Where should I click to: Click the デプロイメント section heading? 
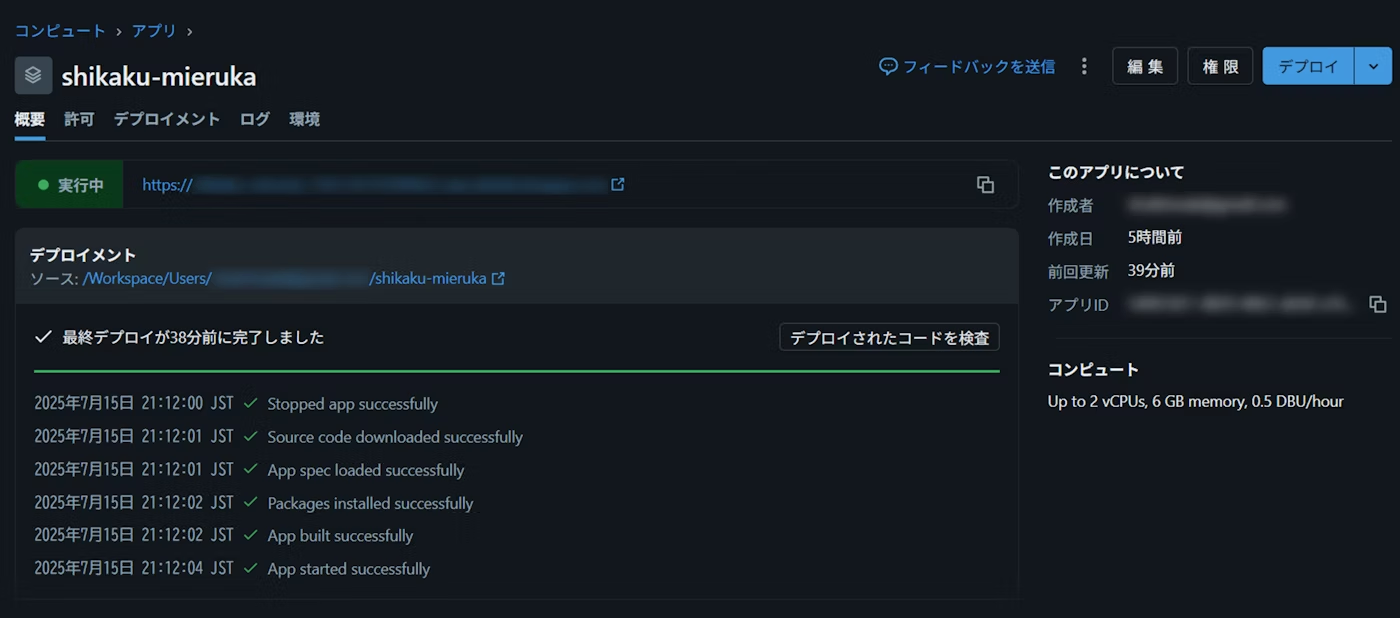click(x=83, y=255)
